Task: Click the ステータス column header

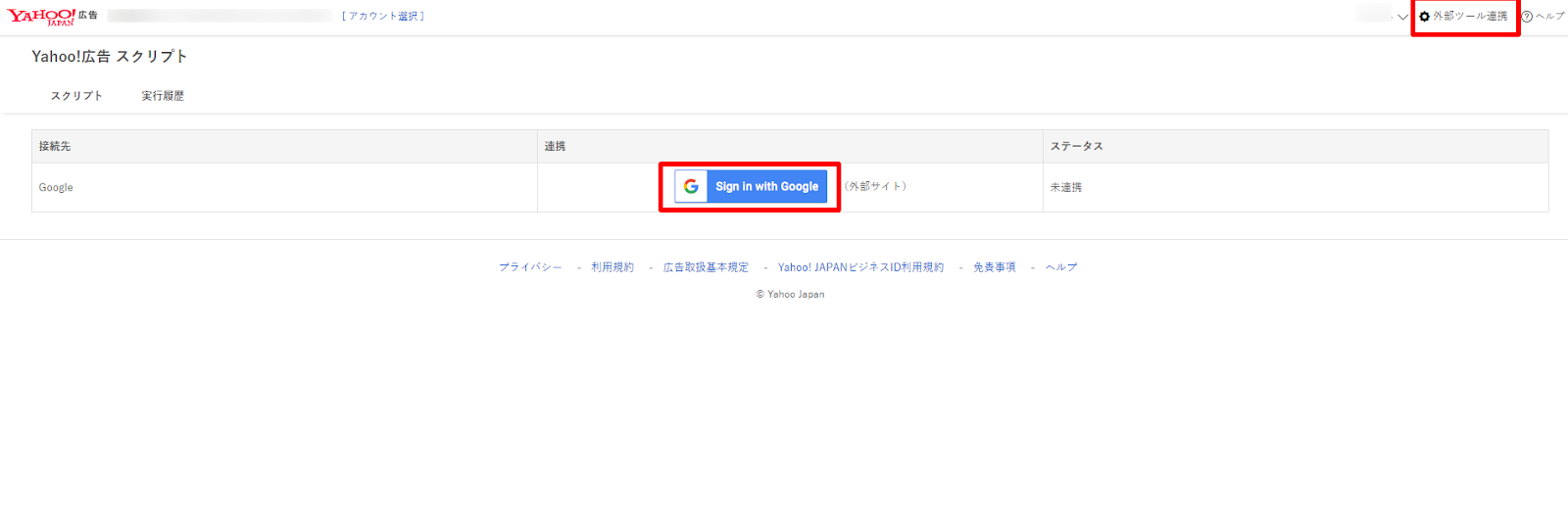Action: pyautogui.click(x=1076, y=146)
